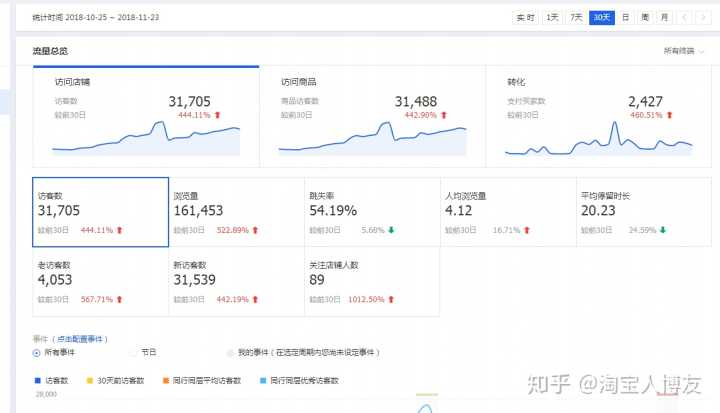Screen dimensions: 720x413
Task: Click green down arrow beside 跳失率 5.68%
Action: [391, 229]
